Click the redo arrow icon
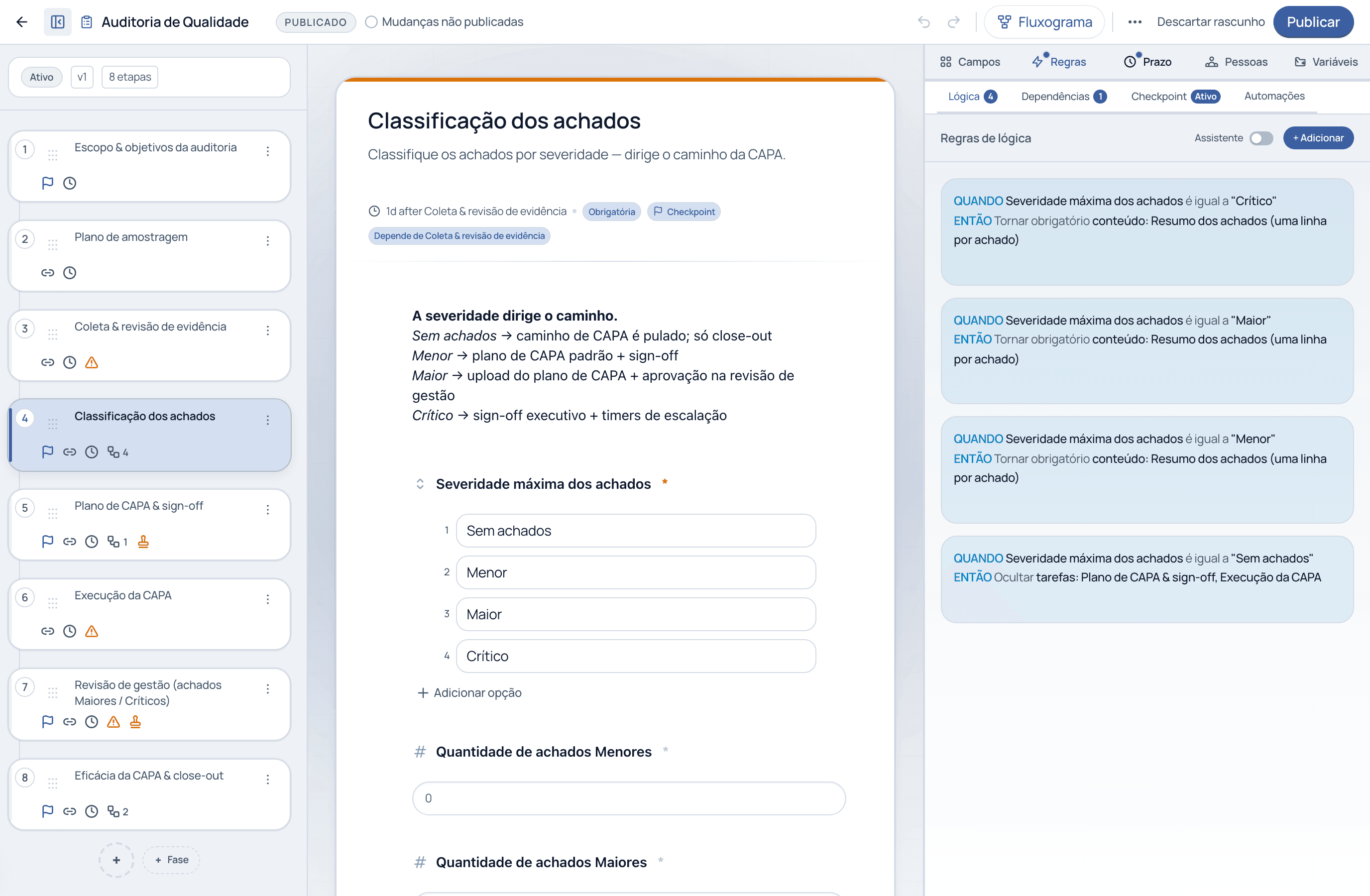Screen dimensions: 1370x896 tap(954, 22)
